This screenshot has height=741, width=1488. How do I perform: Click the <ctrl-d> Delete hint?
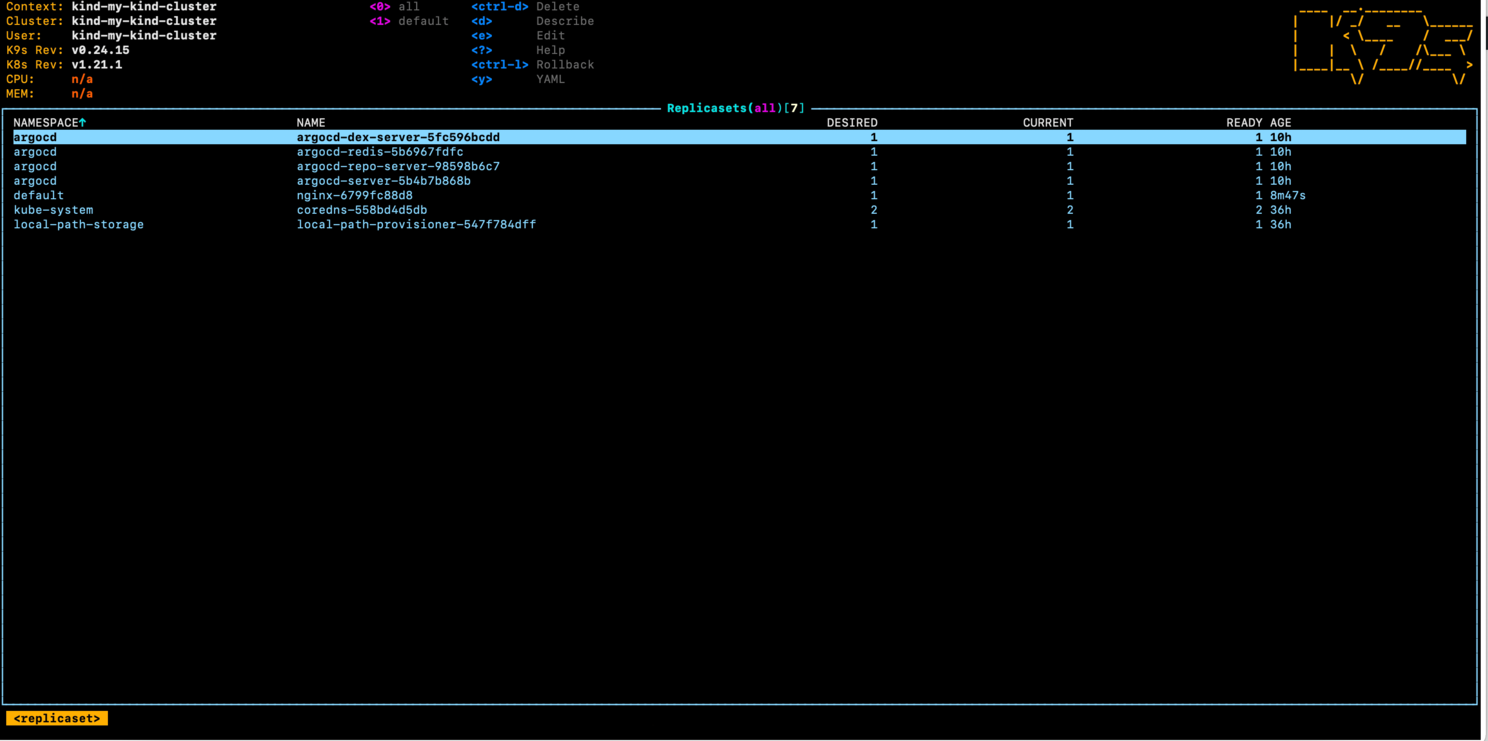(x=526, y=7)
